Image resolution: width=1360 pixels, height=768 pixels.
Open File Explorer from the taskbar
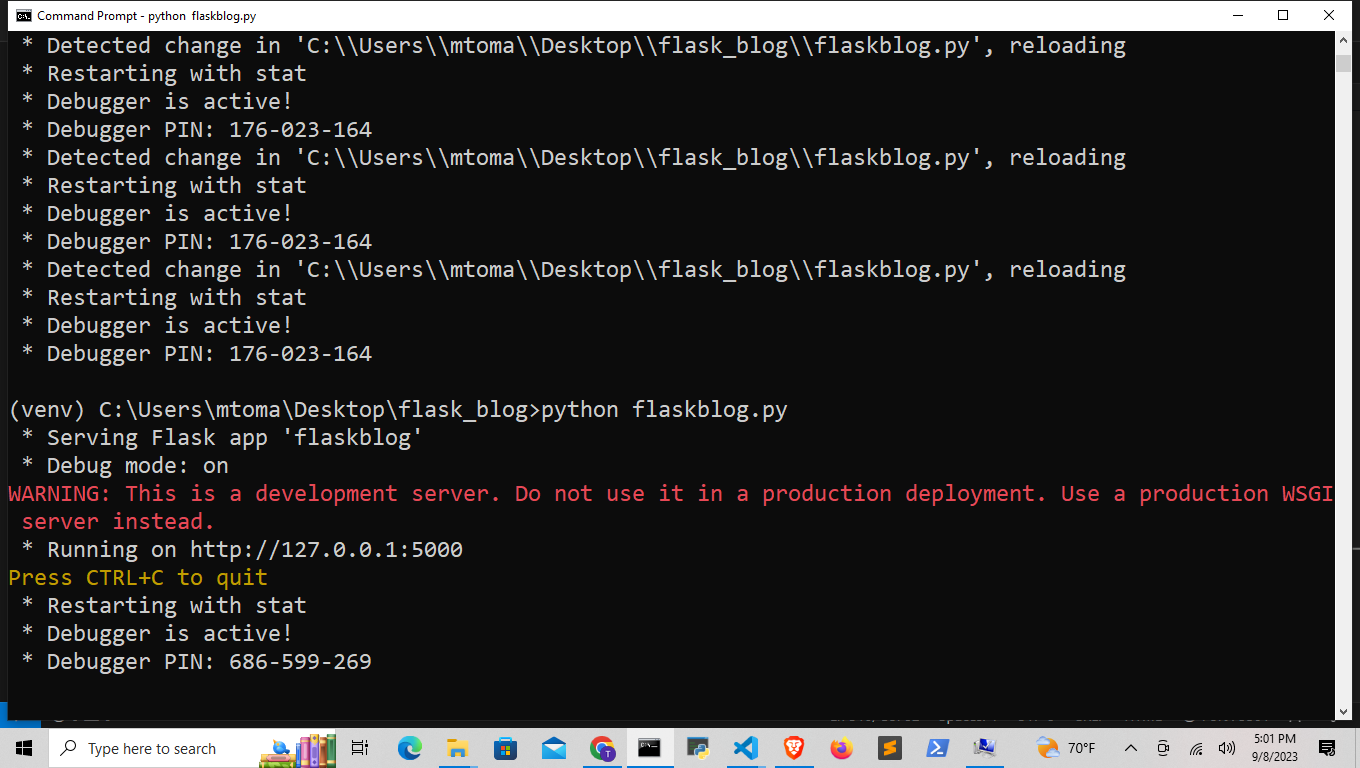(457, 748)
